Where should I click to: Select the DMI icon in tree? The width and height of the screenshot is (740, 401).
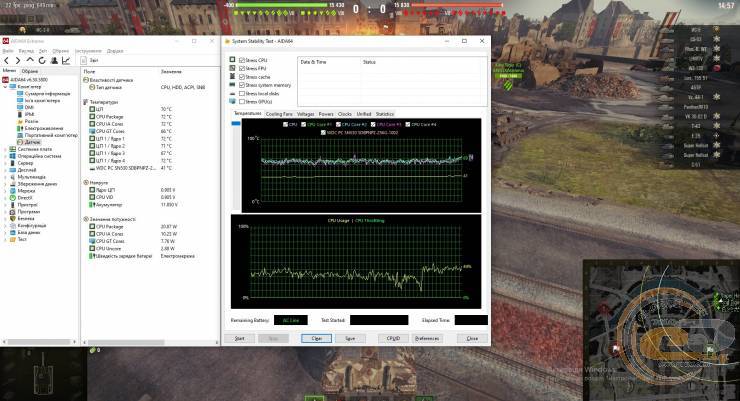[20, 108]
